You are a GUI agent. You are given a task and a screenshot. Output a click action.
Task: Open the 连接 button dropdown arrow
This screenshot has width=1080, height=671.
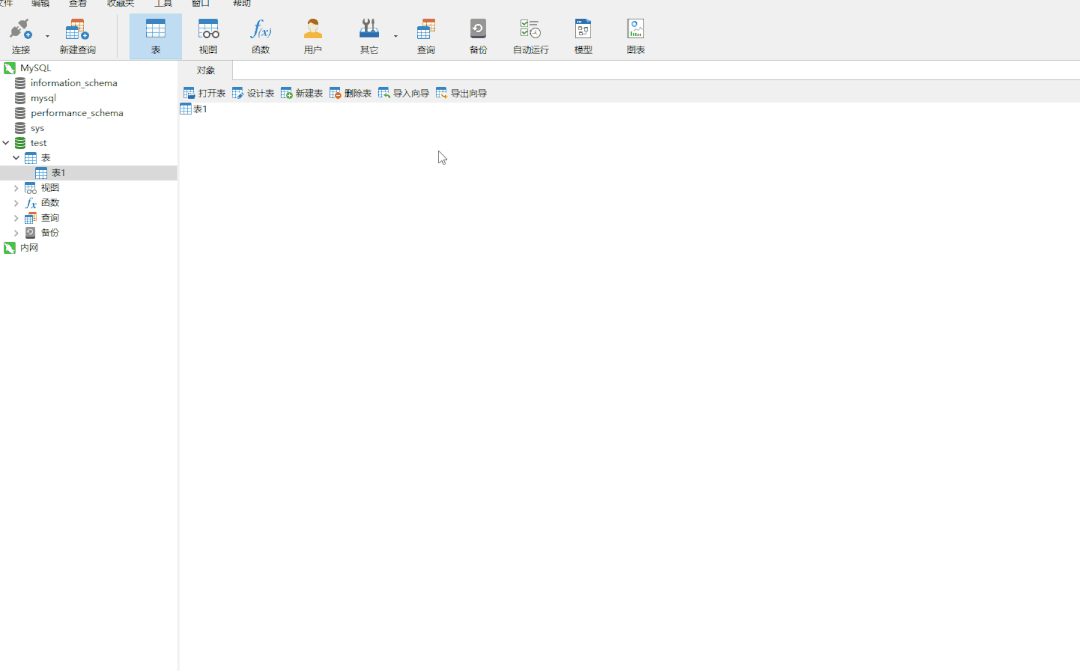click(x=48, y=36)
